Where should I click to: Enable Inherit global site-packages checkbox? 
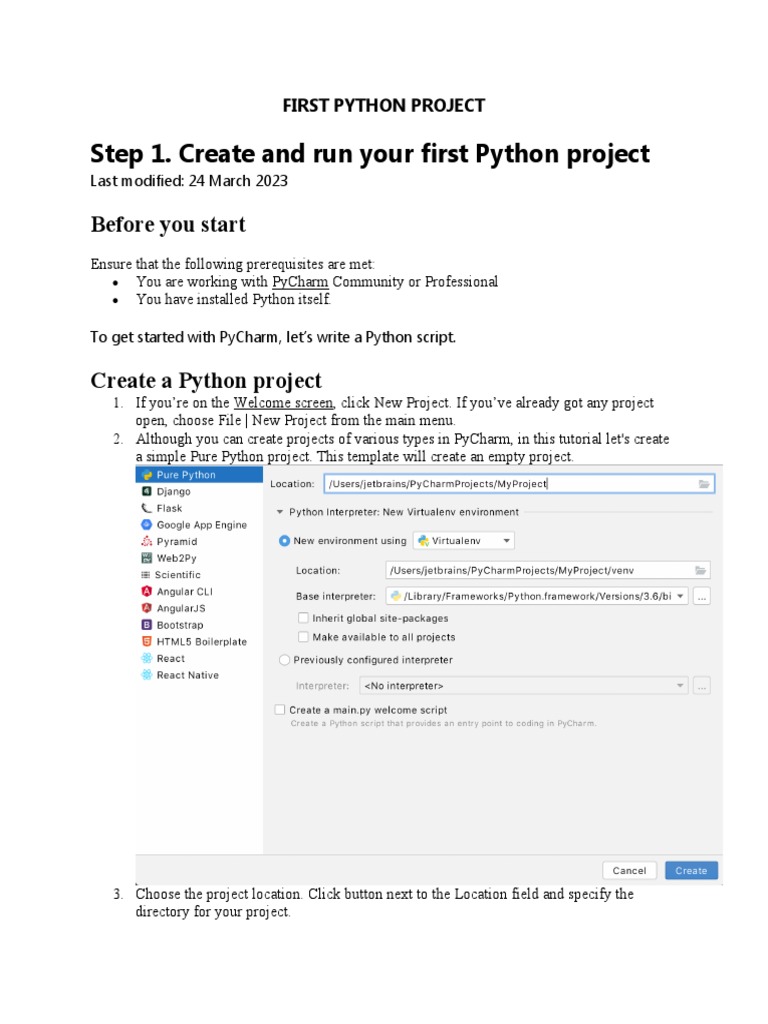pos(303,619)
